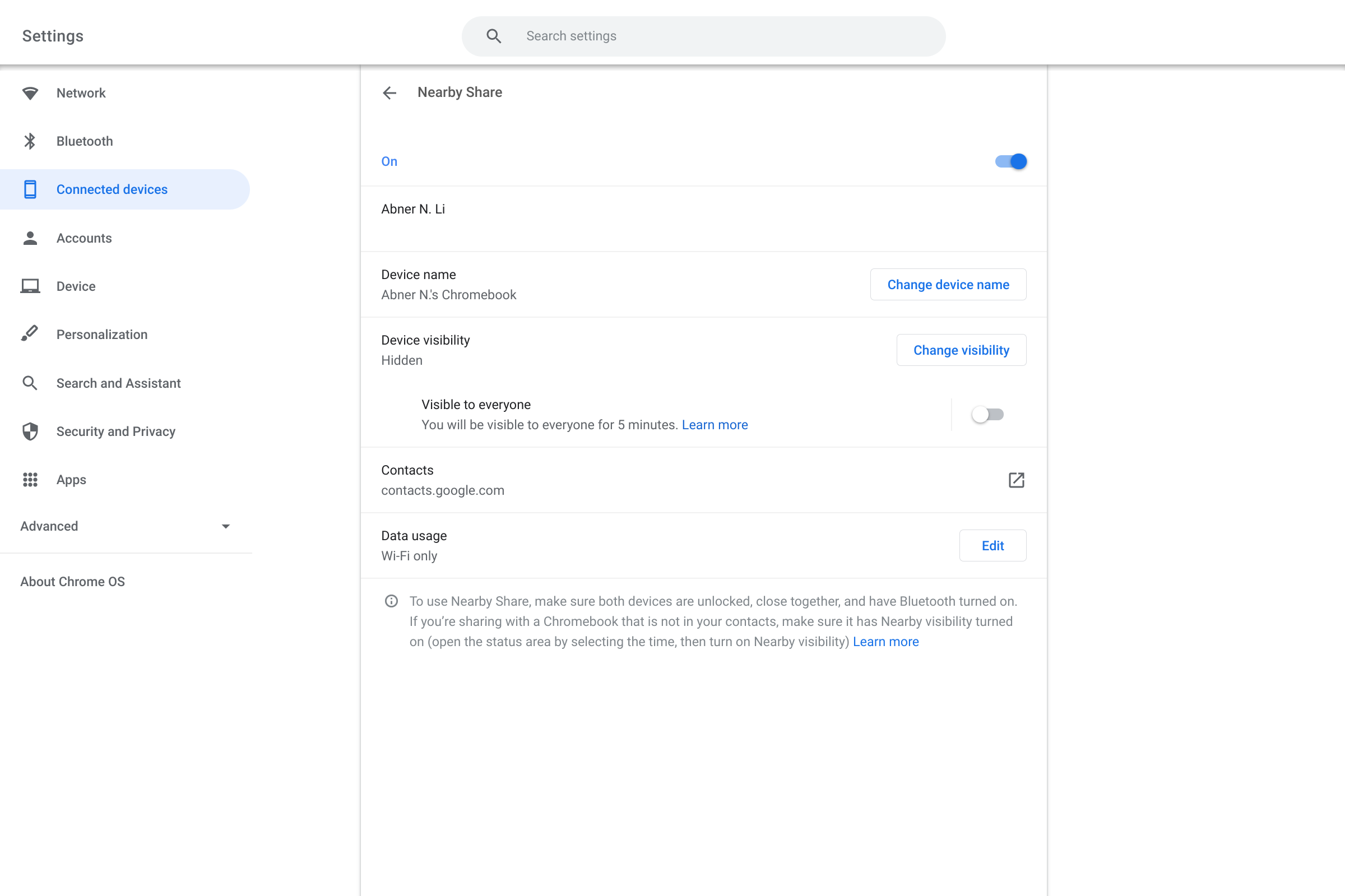Enable the Visible to everyone toggle
1345x896 pixels.
987,414
